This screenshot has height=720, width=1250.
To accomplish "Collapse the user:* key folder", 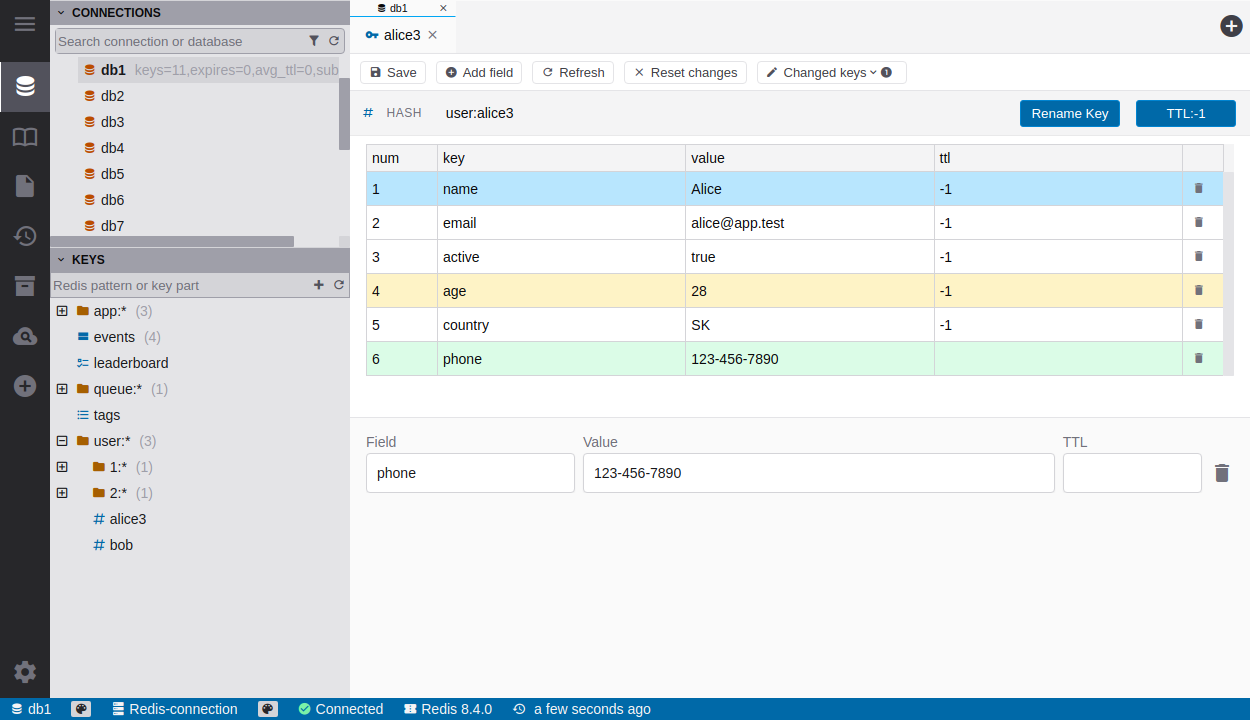I will (62, 441).
